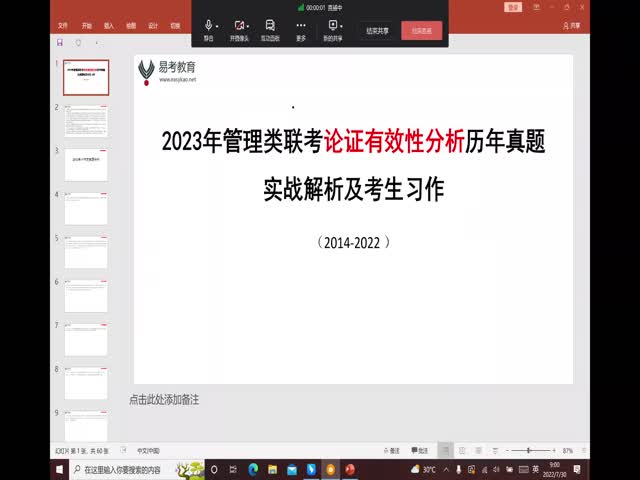The image size is (640, 480).
Task: Click subtitle text 实战解析及考生习作
Action: pyautogui.click(x=353, y=189)
